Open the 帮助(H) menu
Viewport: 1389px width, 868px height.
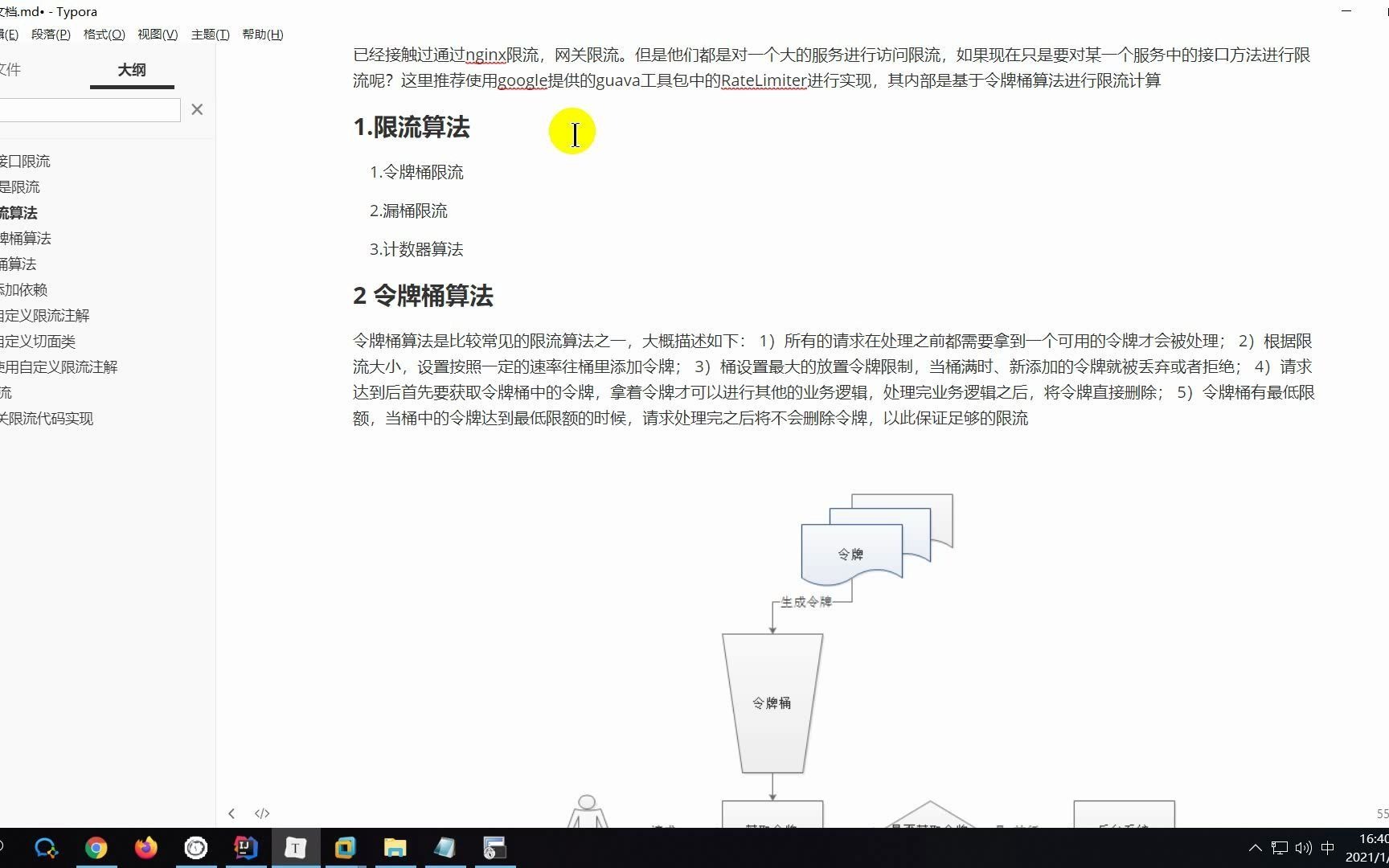(263, 35)
